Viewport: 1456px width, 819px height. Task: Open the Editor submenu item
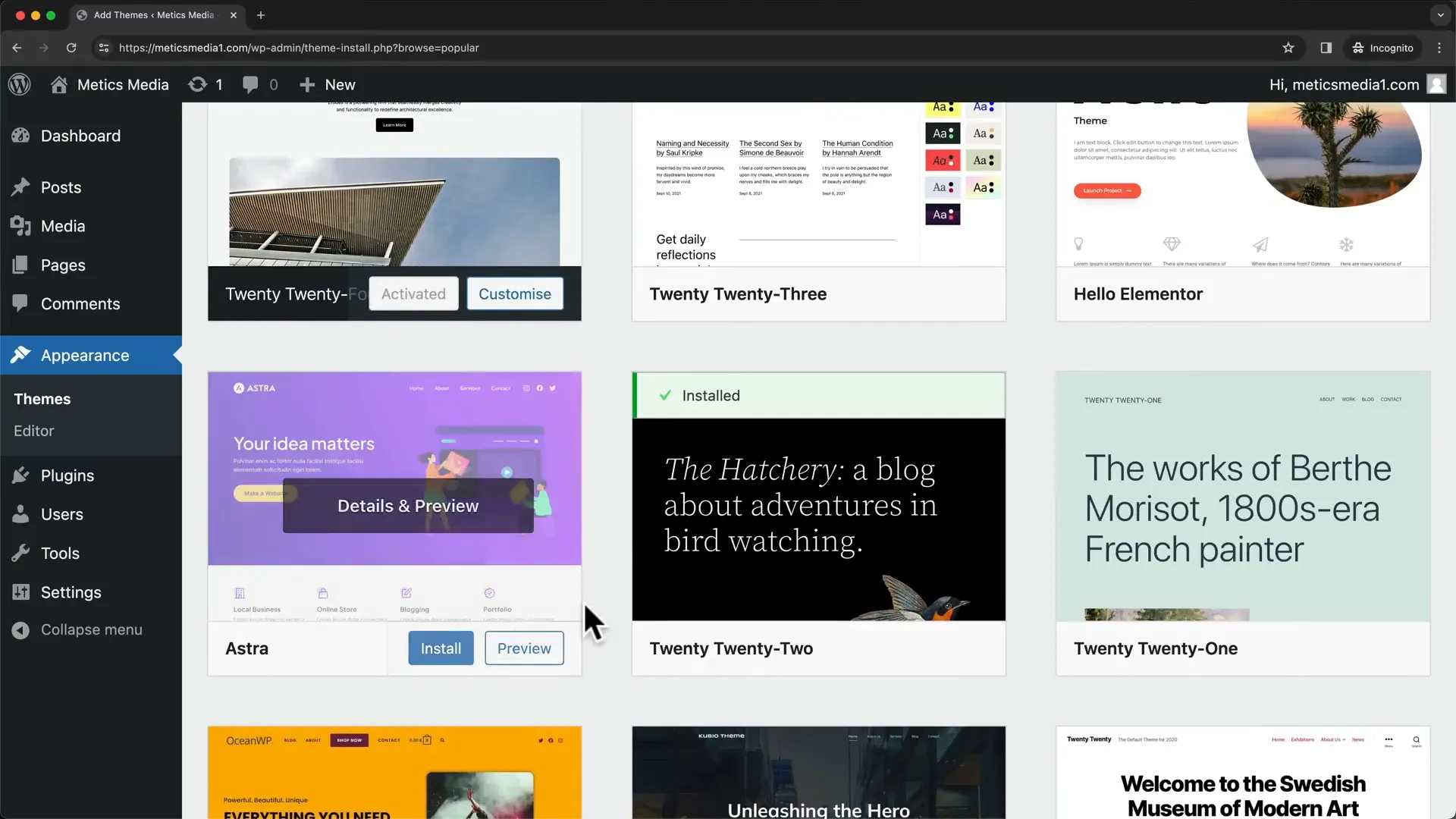pyautogui.click(x=34, y=431)
